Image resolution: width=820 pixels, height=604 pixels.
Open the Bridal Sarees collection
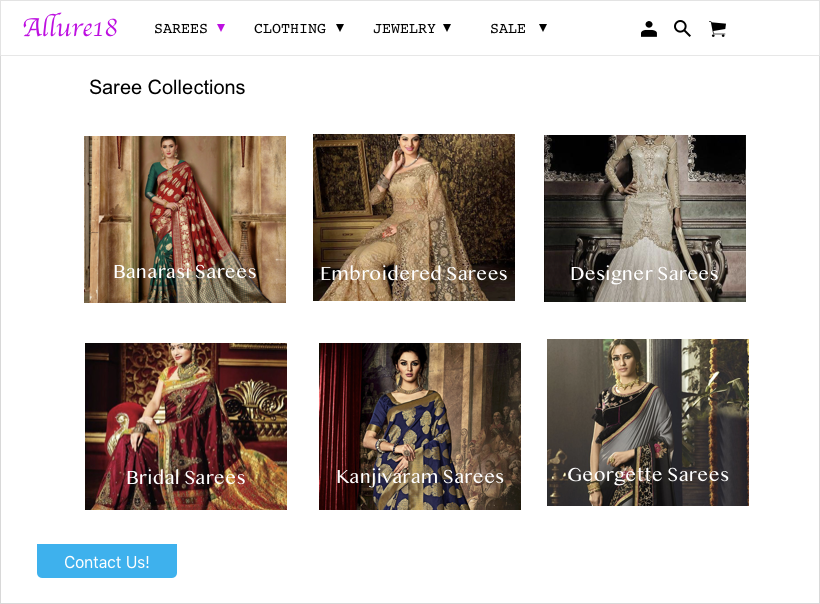click(x=185, y=426)
